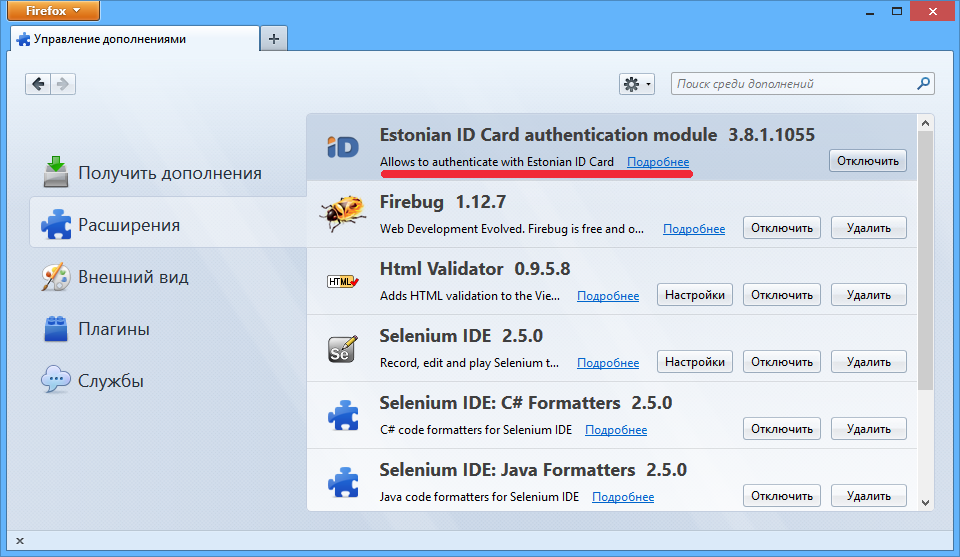Remove Selenium IDE with Удалить
This screenshot has height=557, width=960.
[868, 362]
